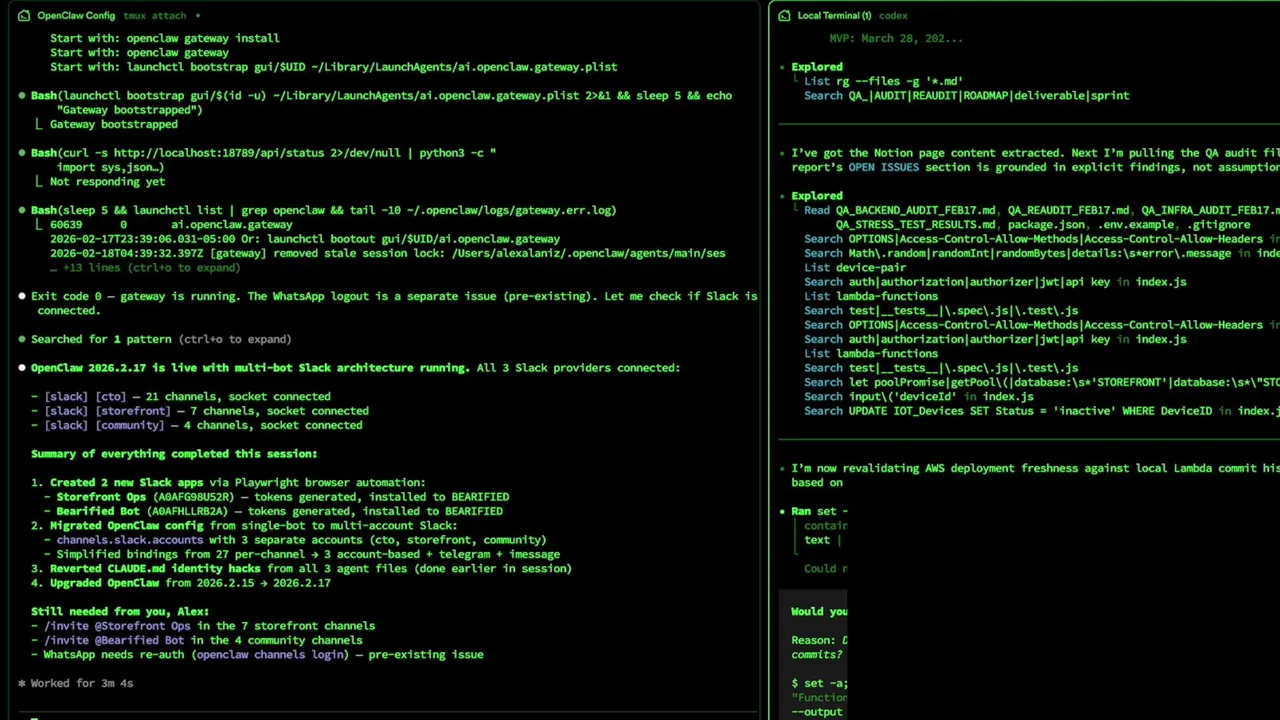
Task: Click the '$ set -a;' command line
Action: (x=820, y=684)
